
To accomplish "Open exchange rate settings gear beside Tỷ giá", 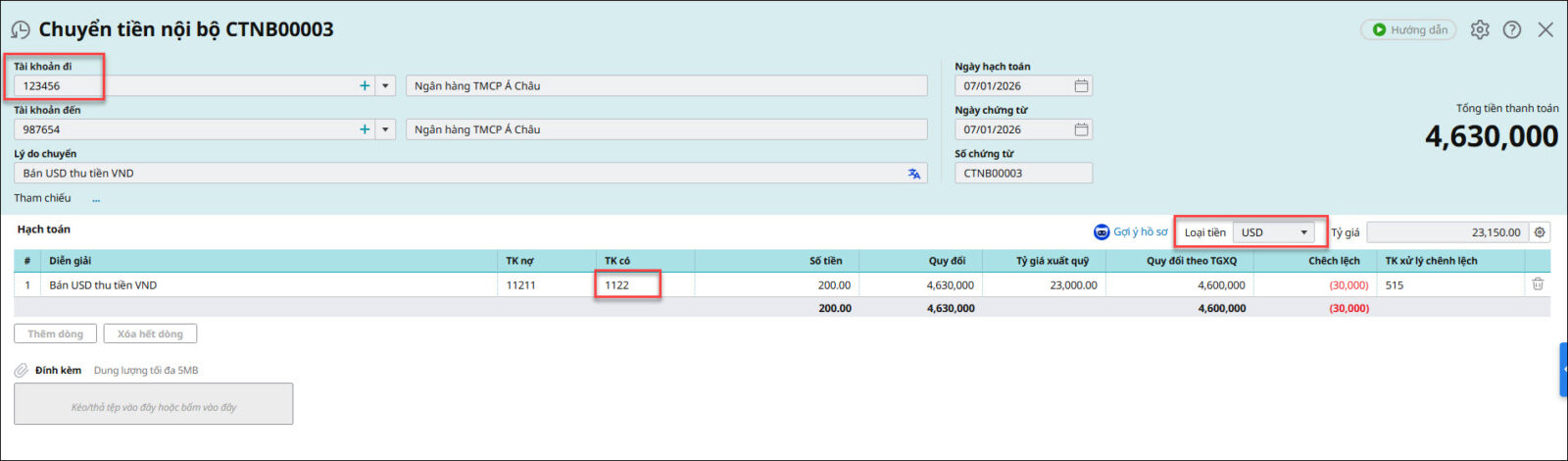I will click(x=1540, y=232).
